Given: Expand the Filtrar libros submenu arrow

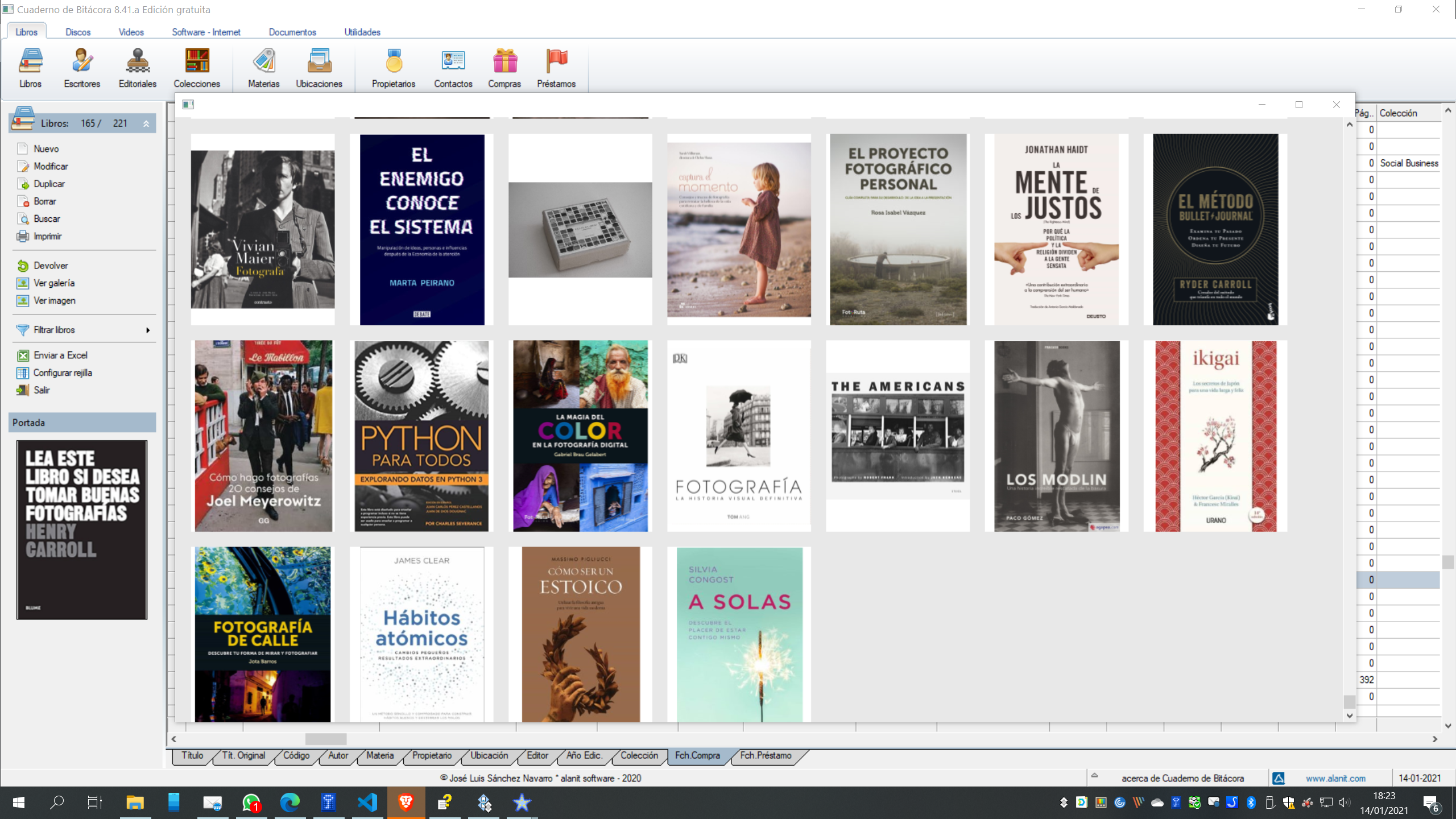Looking at the screenshot, I should (x=148, y=330).
